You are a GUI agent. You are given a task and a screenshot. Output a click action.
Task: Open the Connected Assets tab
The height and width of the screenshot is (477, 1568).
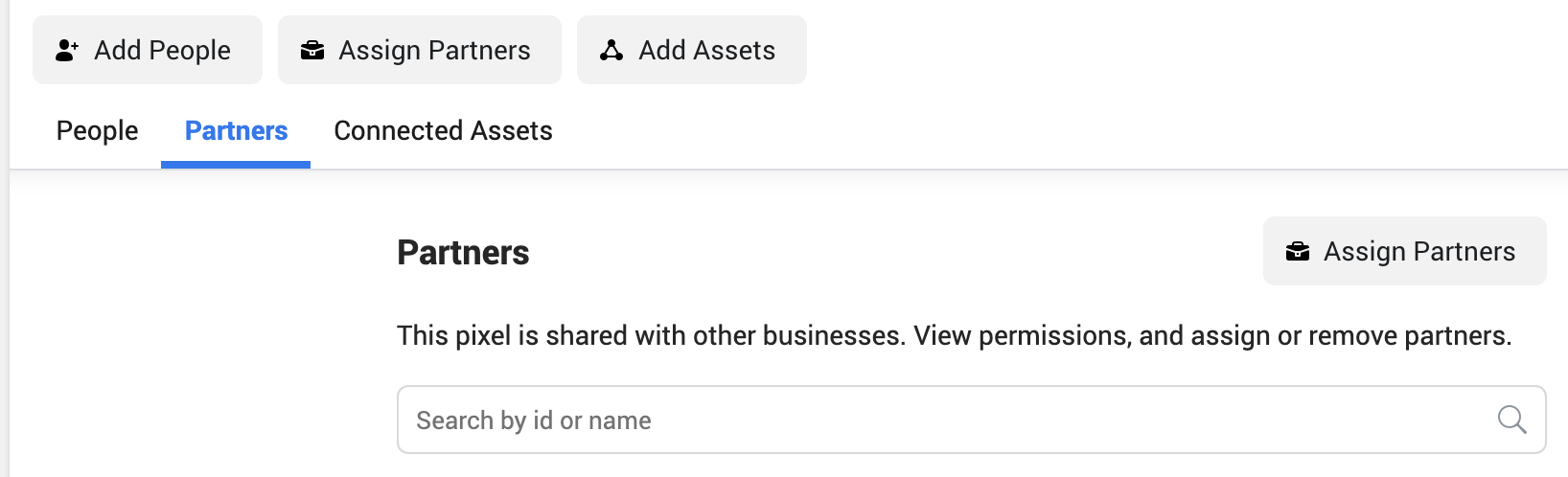tap(443, 131)
